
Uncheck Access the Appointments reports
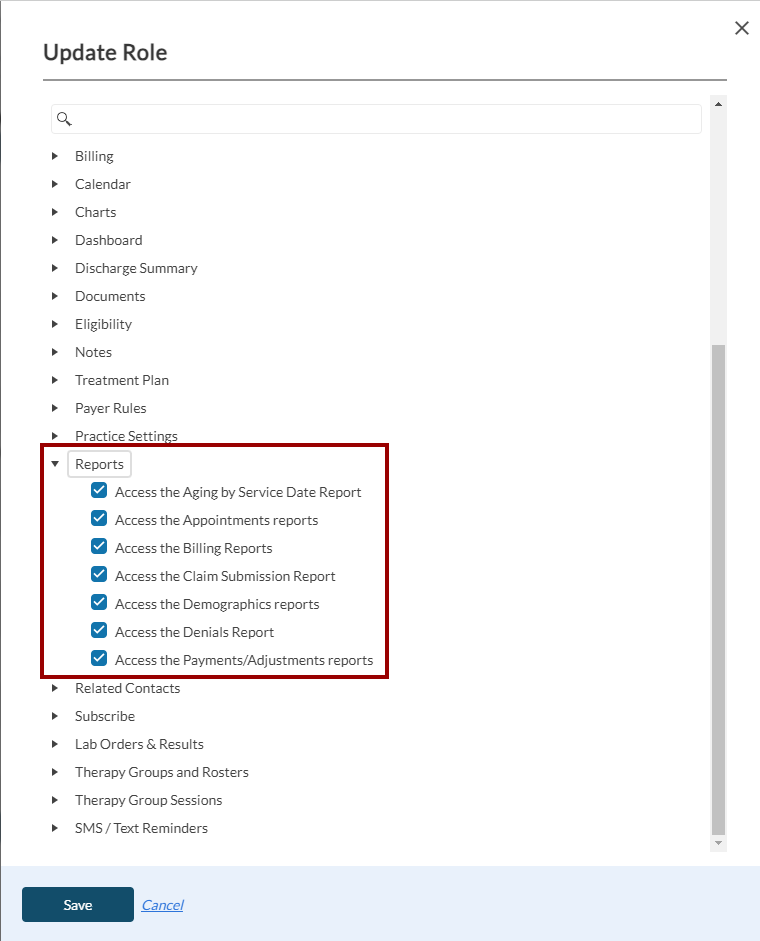click(x=99, y=519)
